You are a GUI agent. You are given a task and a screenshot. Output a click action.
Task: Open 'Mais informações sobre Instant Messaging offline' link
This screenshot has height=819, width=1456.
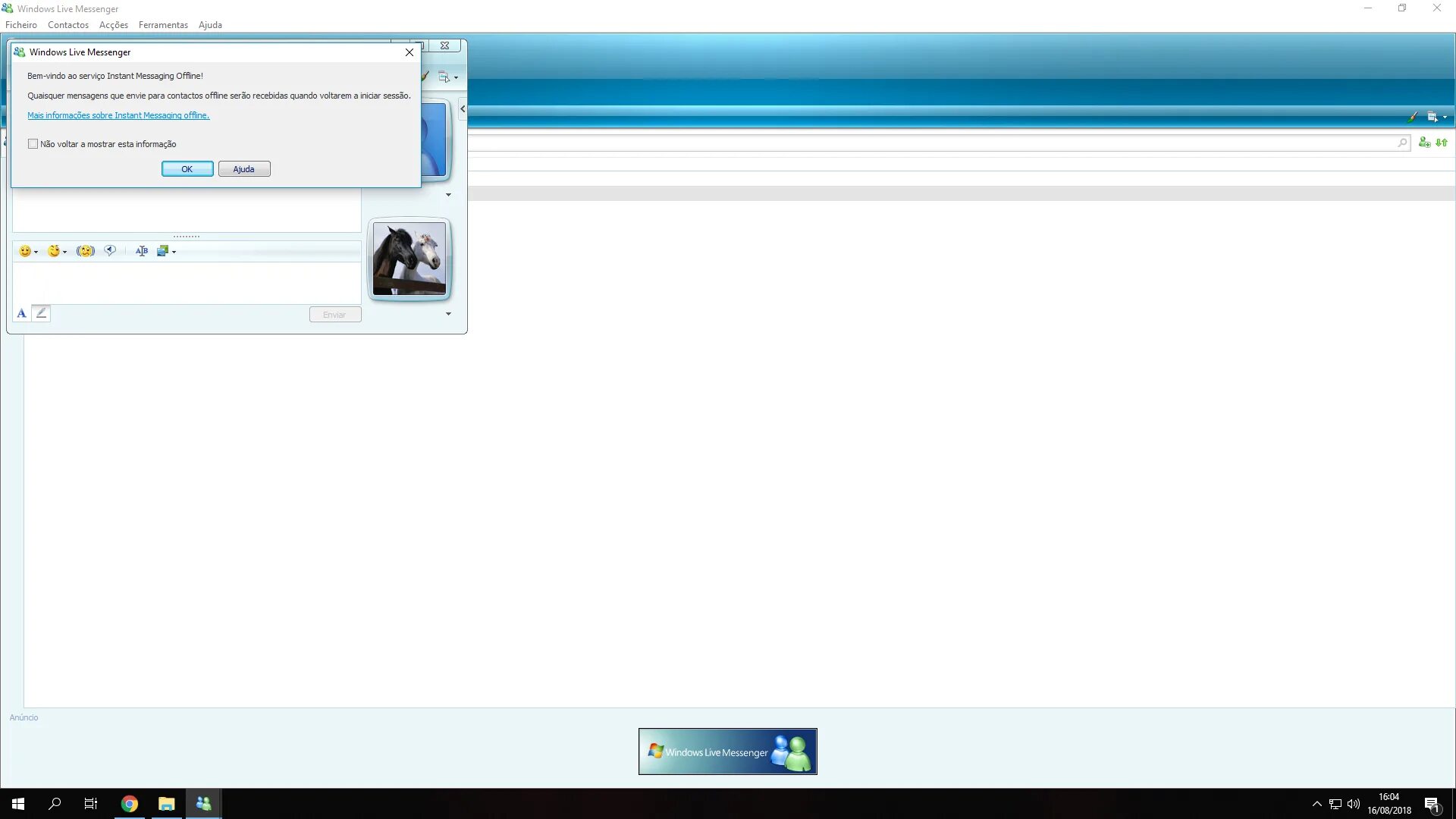tap(118, 115)
